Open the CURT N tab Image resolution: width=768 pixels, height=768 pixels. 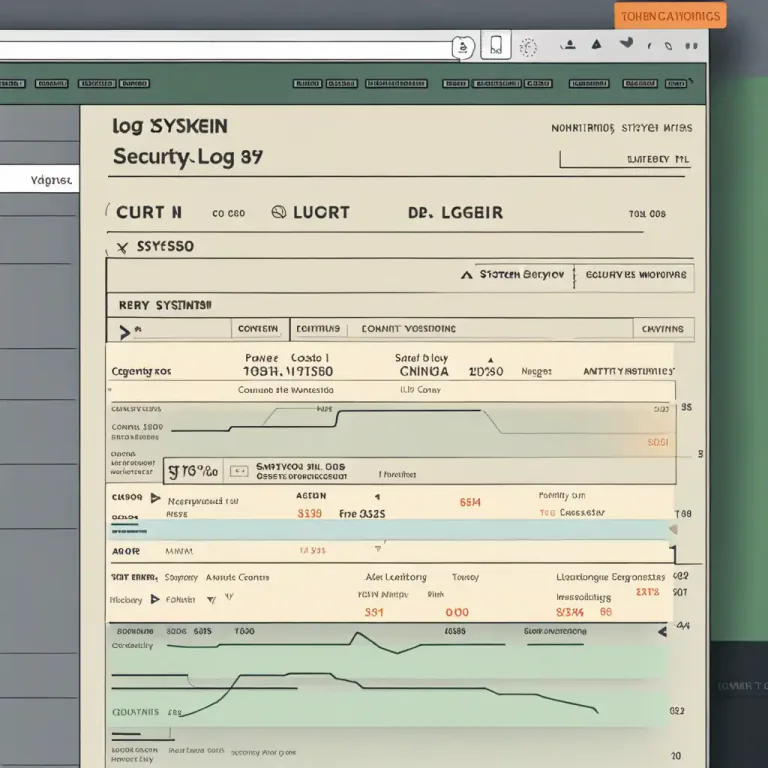tap(149, 213)
